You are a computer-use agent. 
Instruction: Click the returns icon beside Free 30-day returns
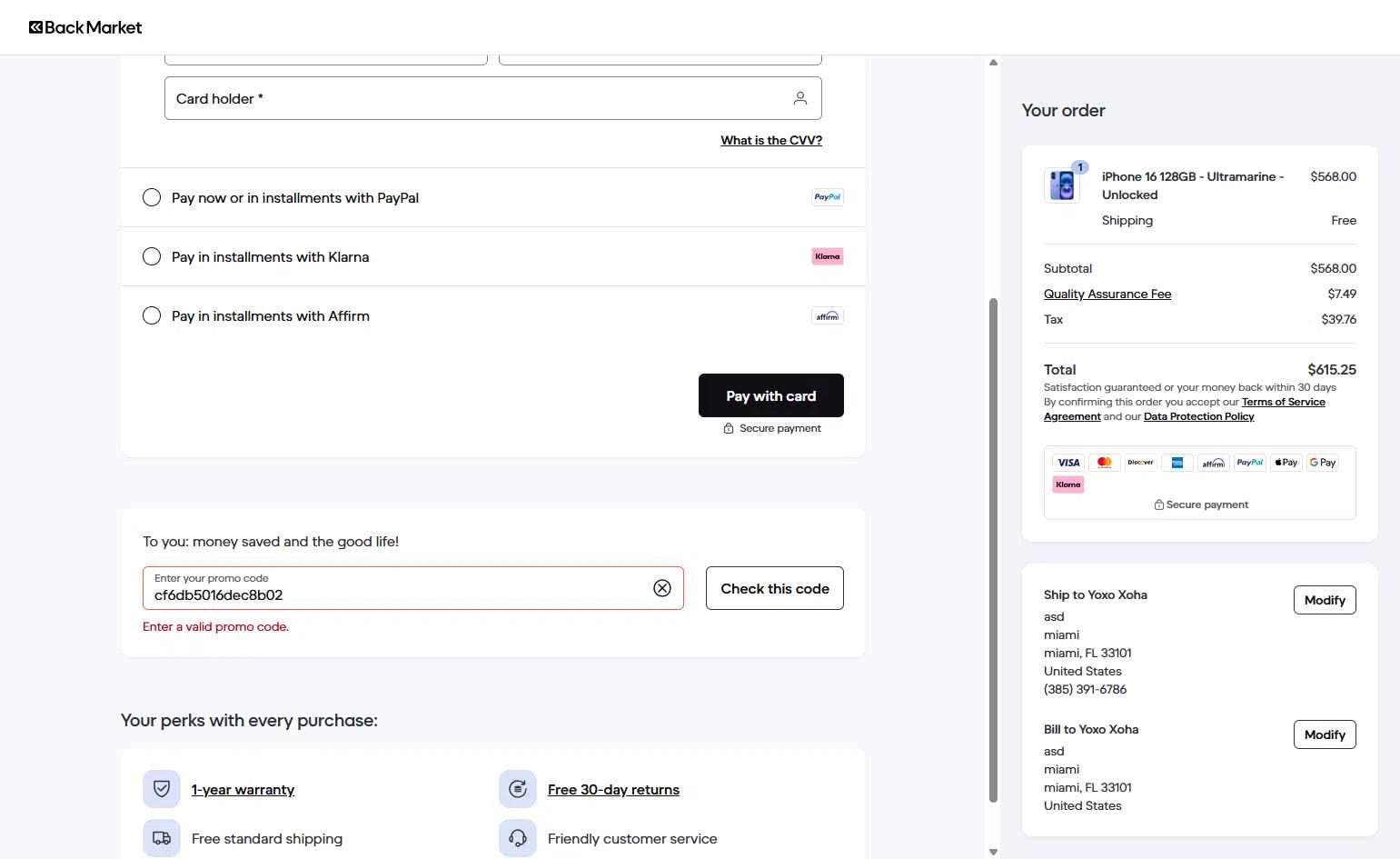(x=518, y=789)
